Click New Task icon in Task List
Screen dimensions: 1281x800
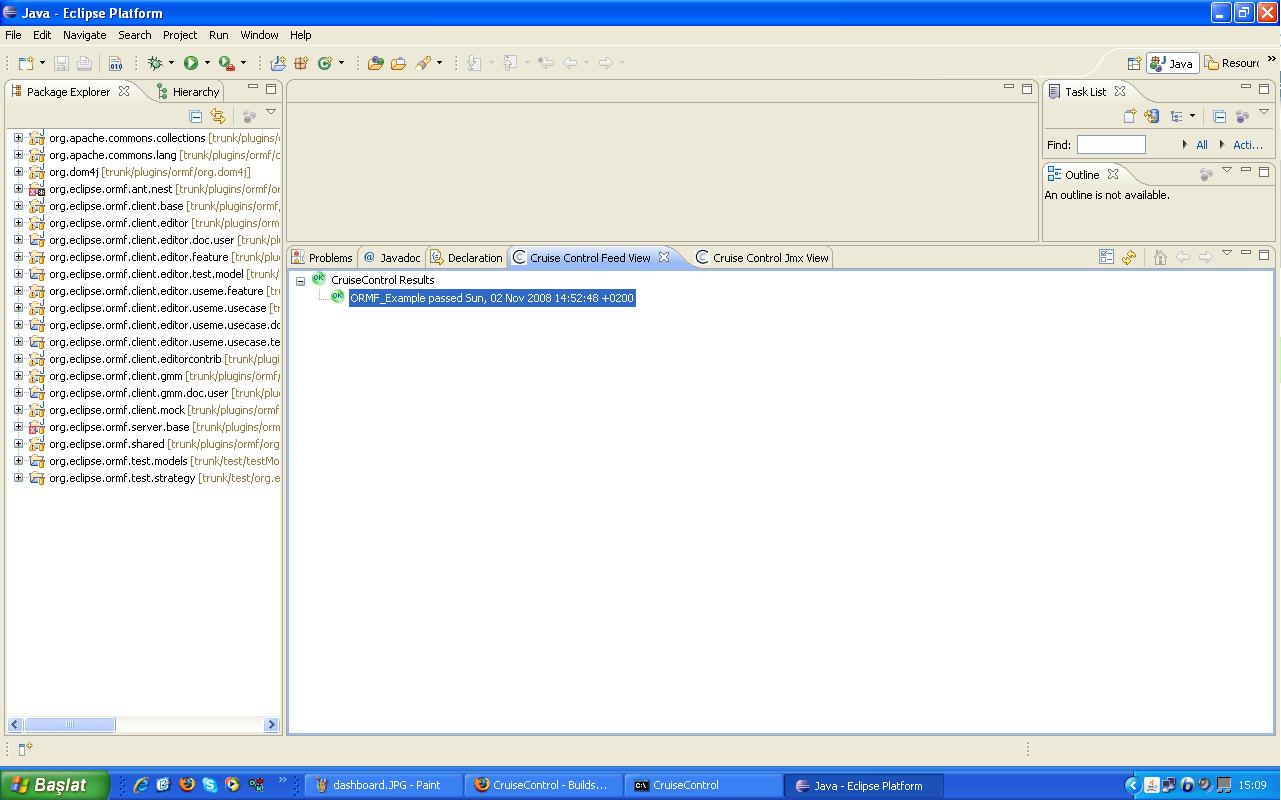click(1130, 116)
